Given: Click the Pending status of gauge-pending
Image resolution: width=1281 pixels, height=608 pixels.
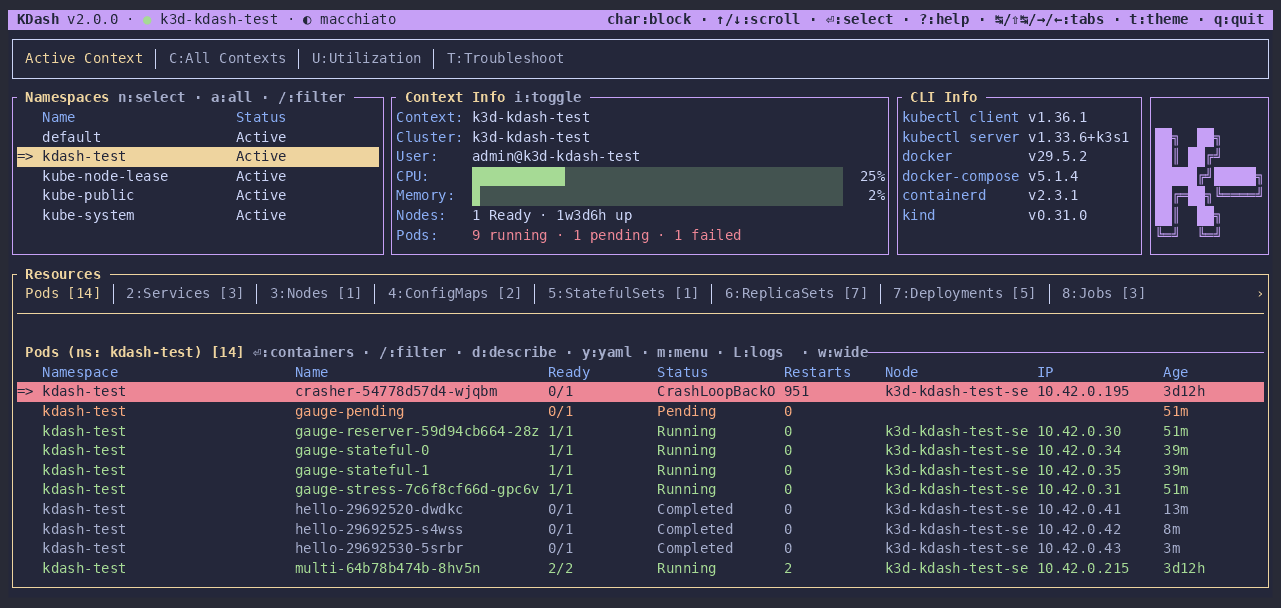Looking at the screenshot, I should [687, 411].
